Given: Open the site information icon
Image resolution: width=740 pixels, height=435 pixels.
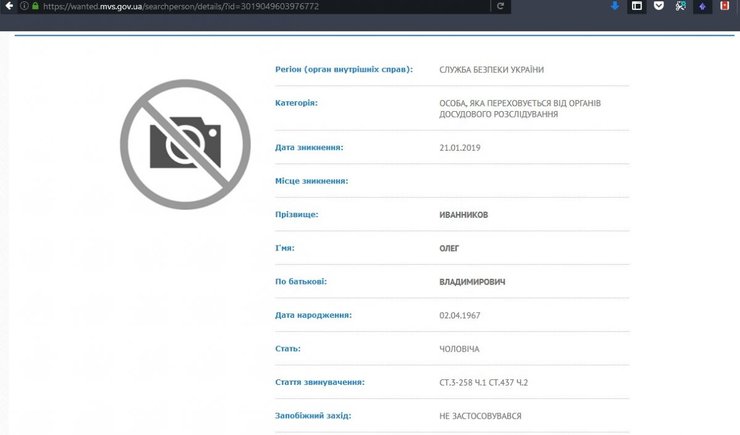Looking at the screenshot, I should tap(23, 6).
